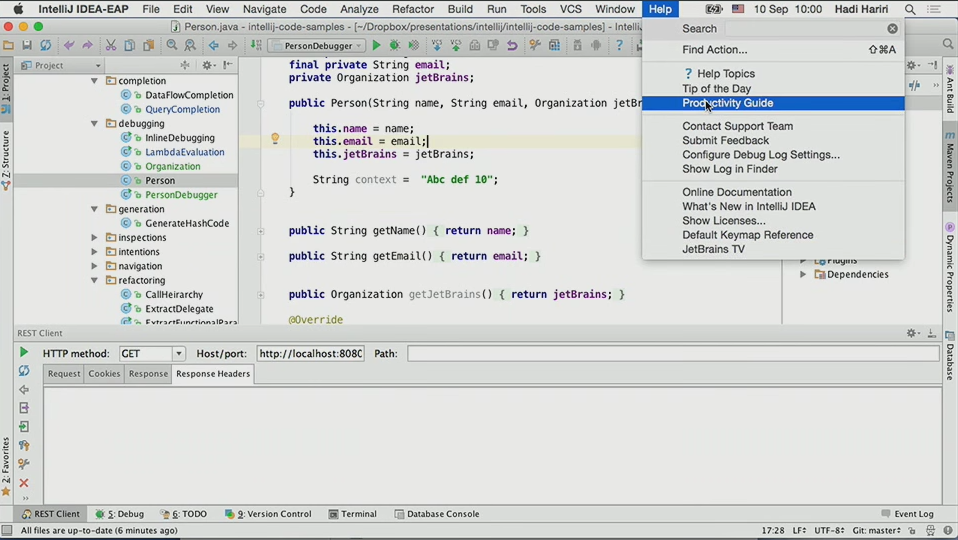Click the scroll from source icon in Project panel
This screenshot has height=540, width=958.
[185, 65]
